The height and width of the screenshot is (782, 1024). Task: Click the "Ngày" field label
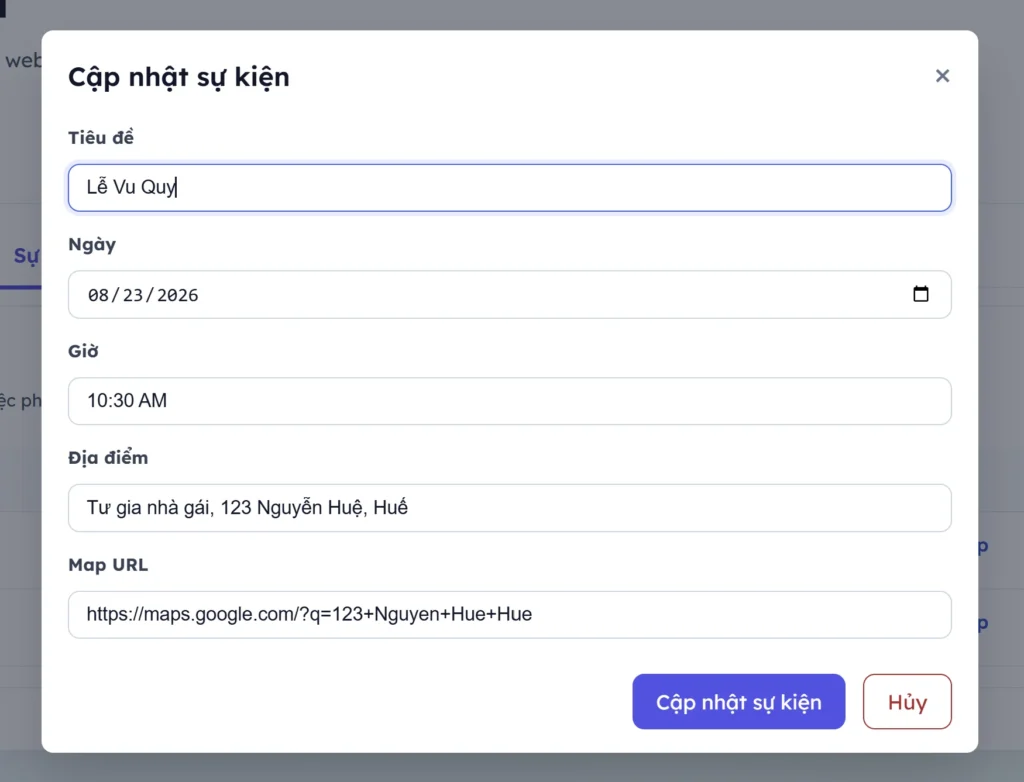[92, 244]
